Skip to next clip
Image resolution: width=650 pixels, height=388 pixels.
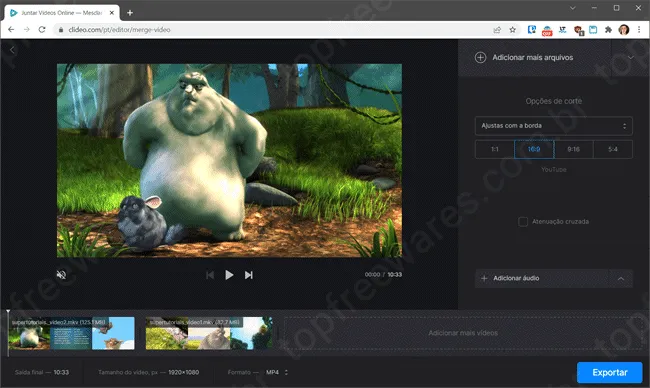click(248, 275)
